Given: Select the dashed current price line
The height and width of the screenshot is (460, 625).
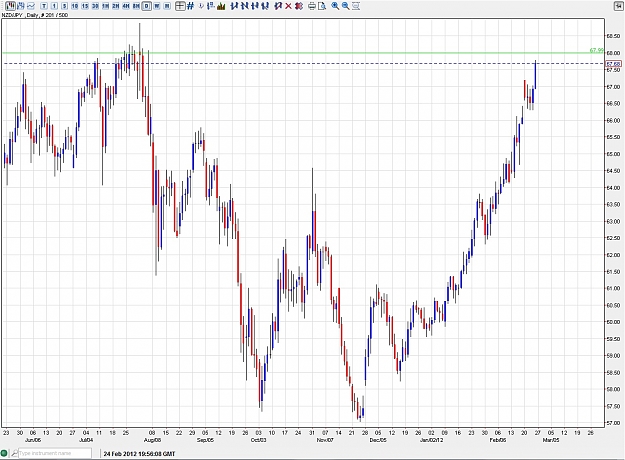Looking at the screenshot, I should click(x=303, y=63).
